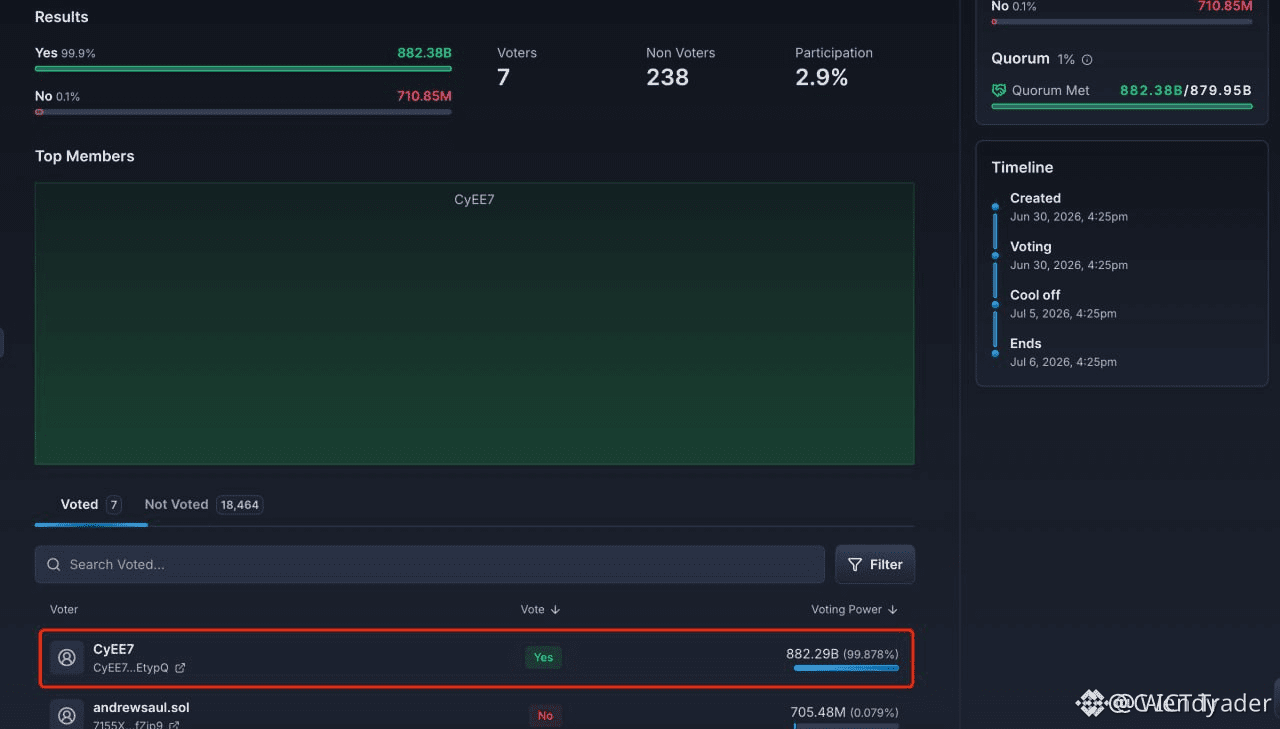The image size is (1280, 729).
Task: Switch to the Voted tab
Action: [x=90, y=505]
